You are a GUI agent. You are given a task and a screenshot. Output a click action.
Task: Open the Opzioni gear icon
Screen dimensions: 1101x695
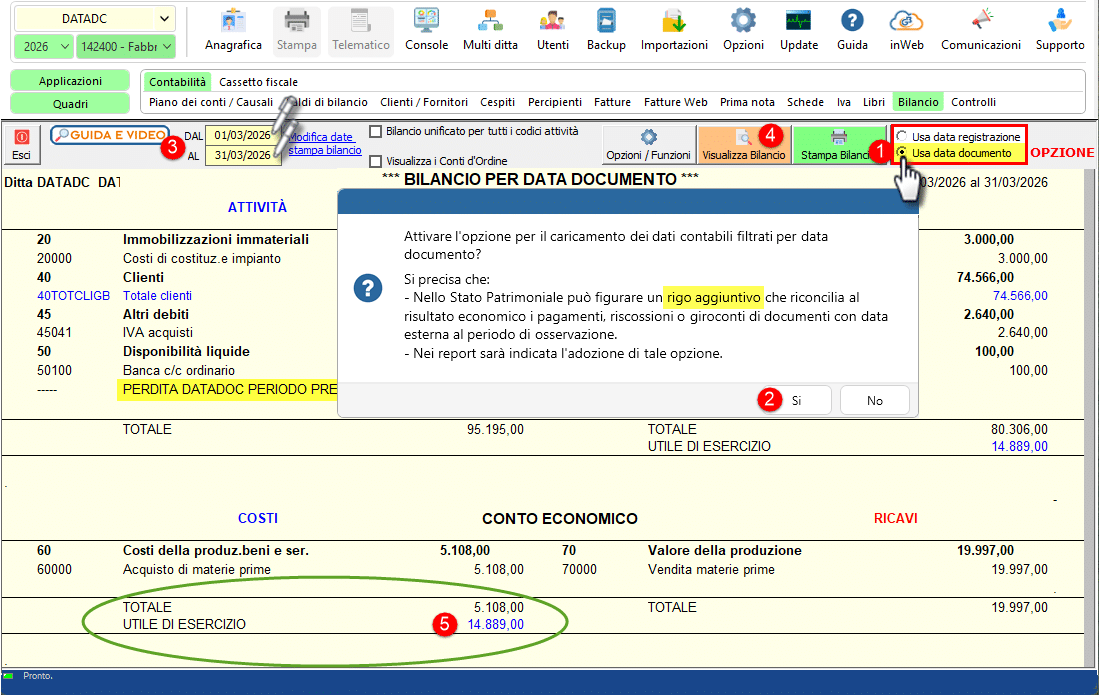(x=743, y=30)
